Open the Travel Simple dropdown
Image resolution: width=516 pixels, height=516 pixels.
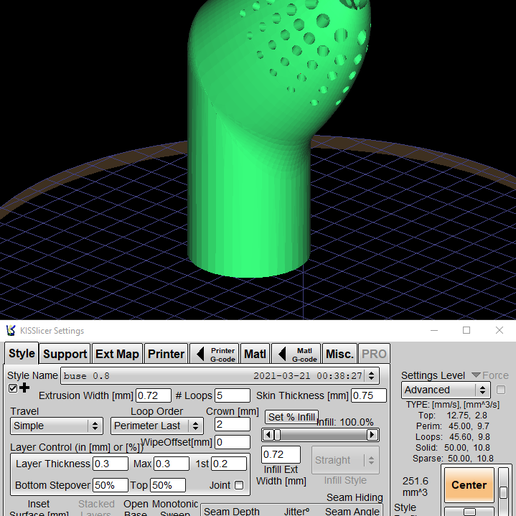coord(57,426)
